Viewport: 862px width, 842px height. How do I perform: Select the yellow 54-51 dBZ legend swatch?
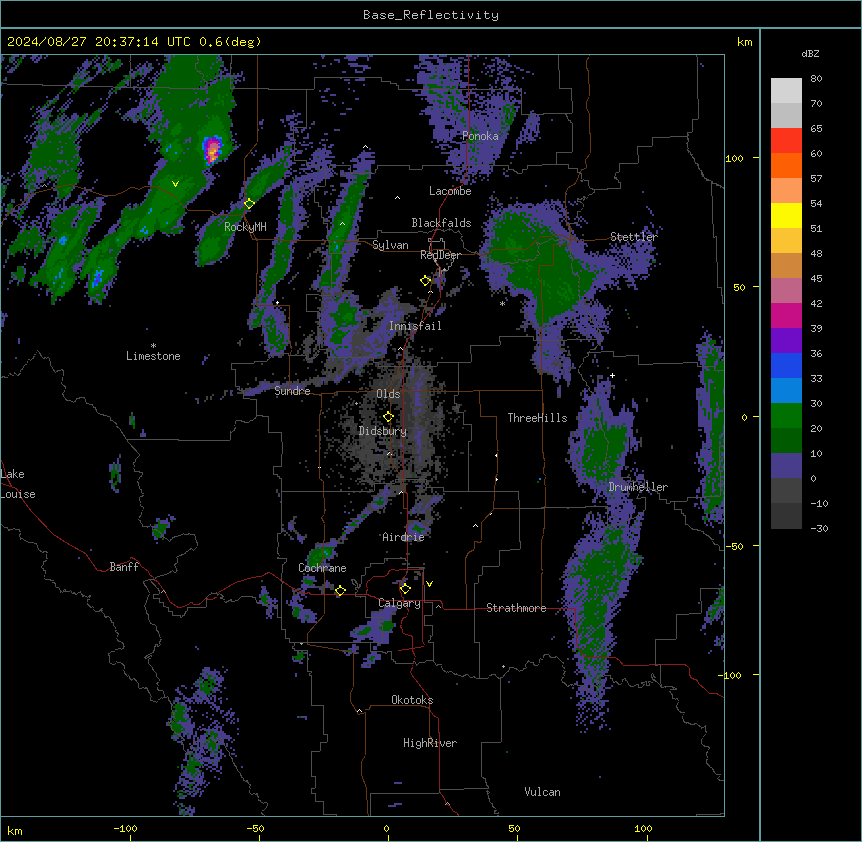coord(786,215)
